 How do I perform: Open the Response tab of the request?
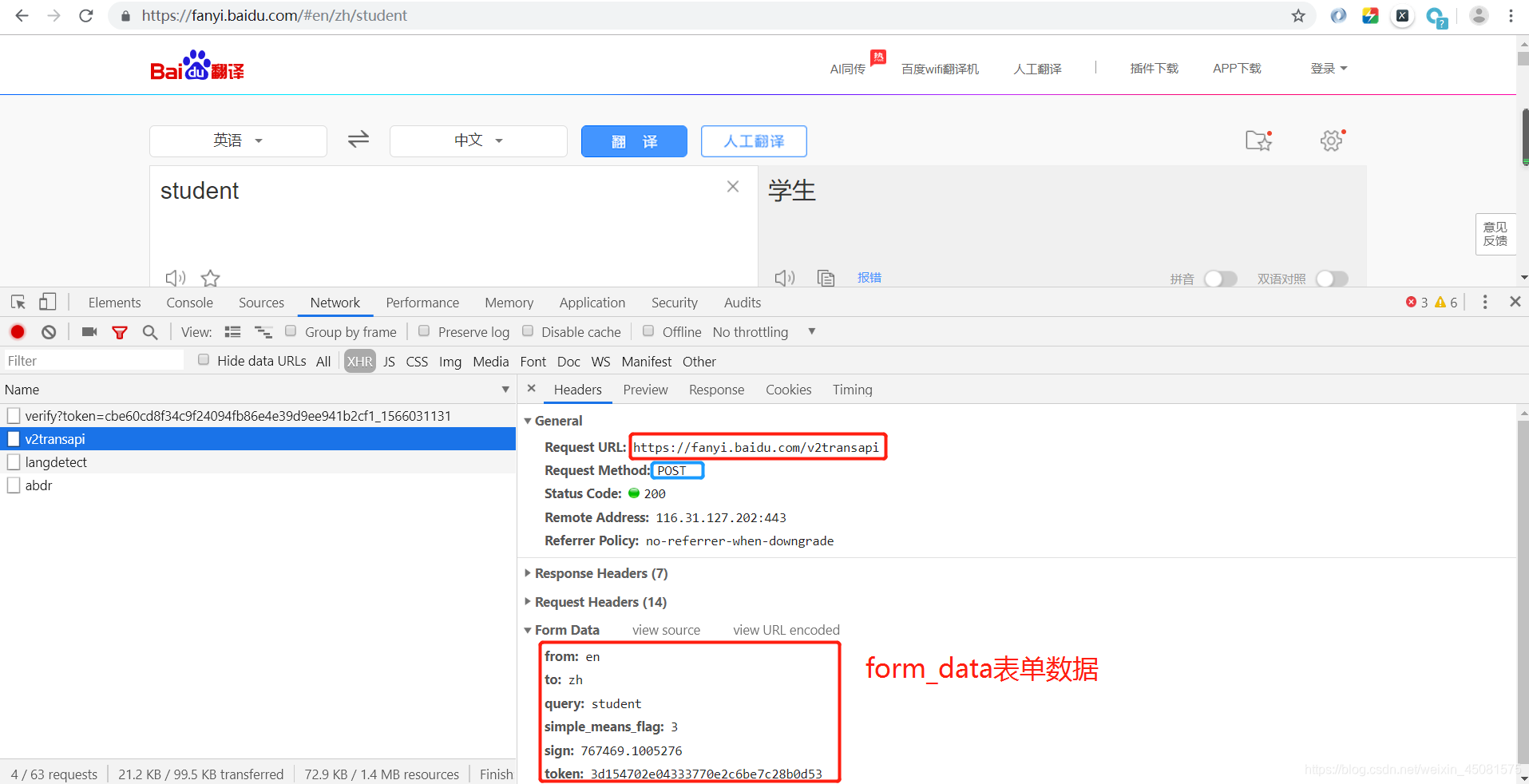tap(716, 390)
